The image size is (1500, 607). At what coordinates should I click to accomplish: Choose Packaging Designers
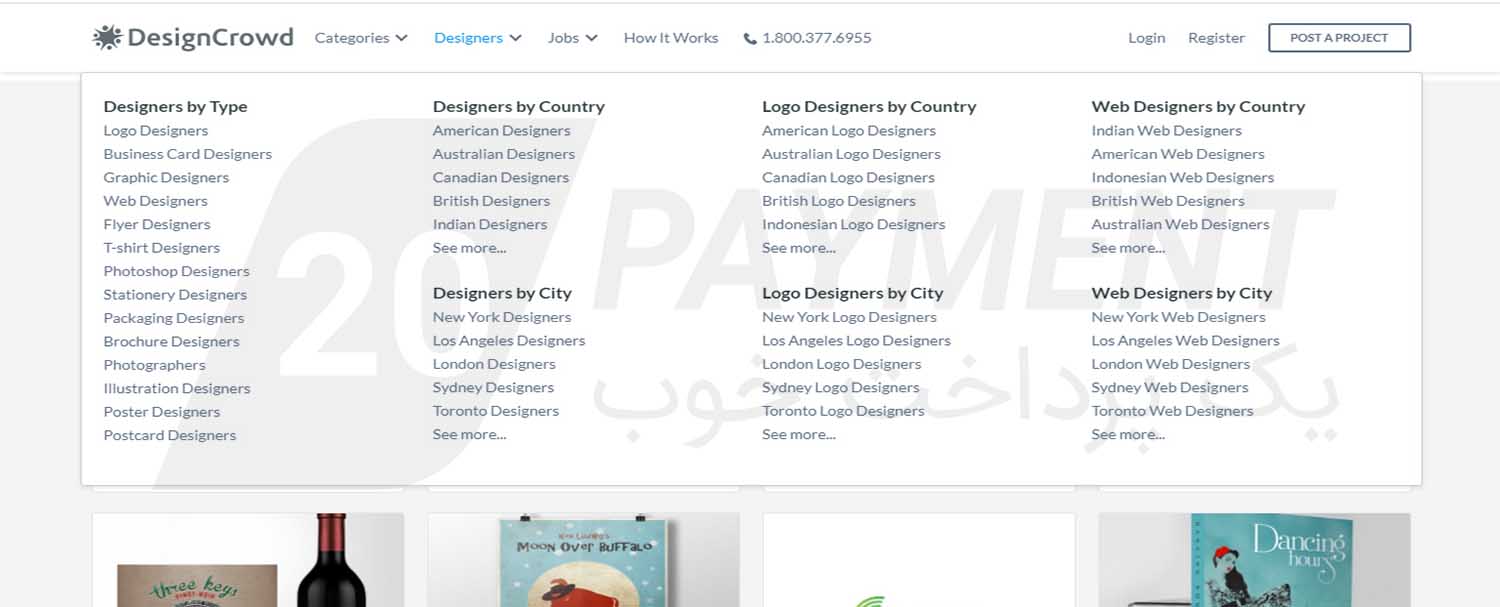click(174, 318)
